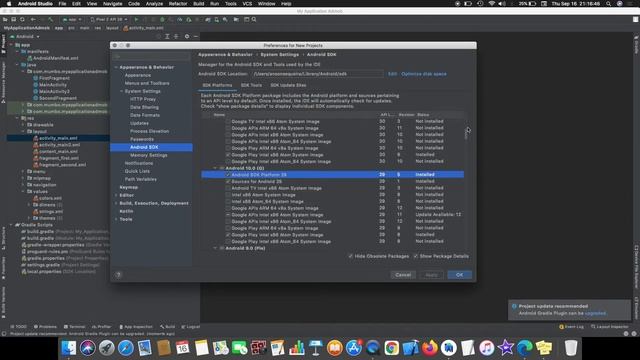Screen dimensions: 640x360
Task: Click the Android SDK Location path field
Action: [x=317, y=74]
